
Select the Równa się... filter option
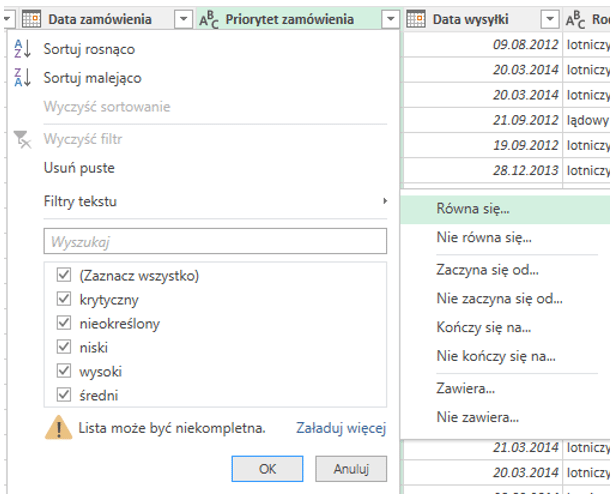pos(473,209)
